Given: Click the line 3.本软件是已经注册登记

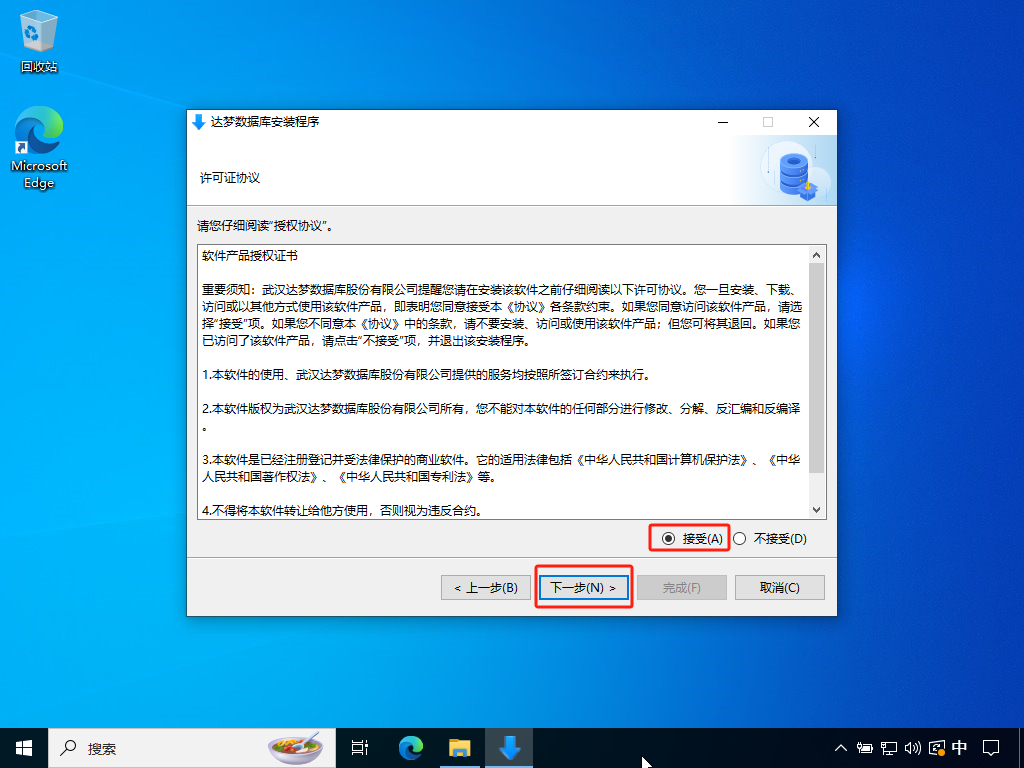Looking at the screenshot, I should tap(502, 468).
